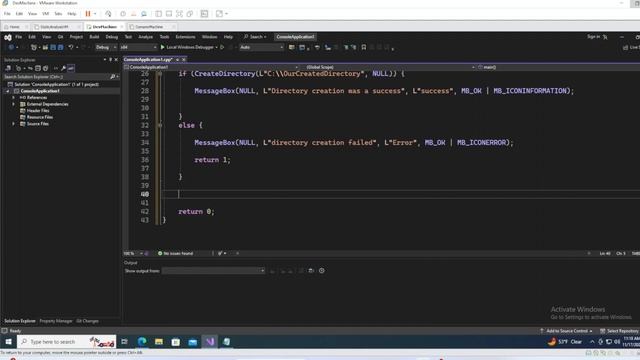Viewport: 640px width, 360px height.
Task: Click the weather 53°F Clear tray item
Action: pyautogui.click(x=565, y=342)
